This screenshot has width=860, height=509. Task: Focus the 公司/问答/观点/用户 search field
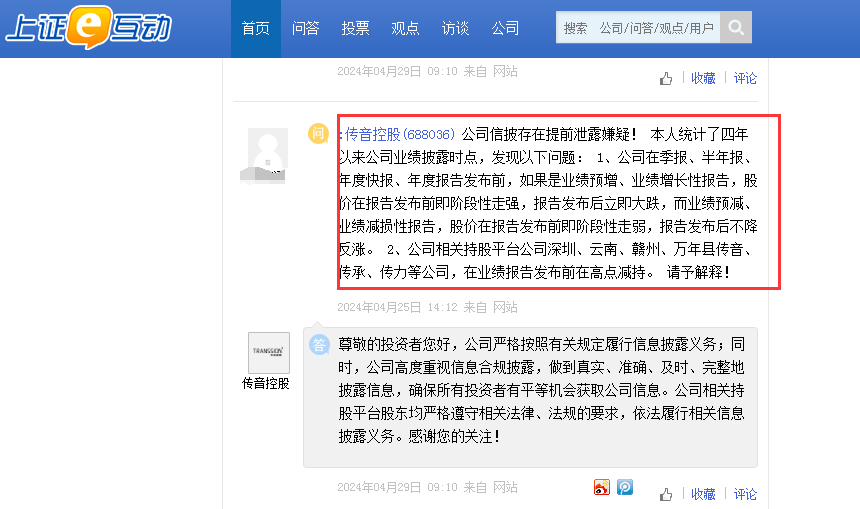(x=638, y=27)
